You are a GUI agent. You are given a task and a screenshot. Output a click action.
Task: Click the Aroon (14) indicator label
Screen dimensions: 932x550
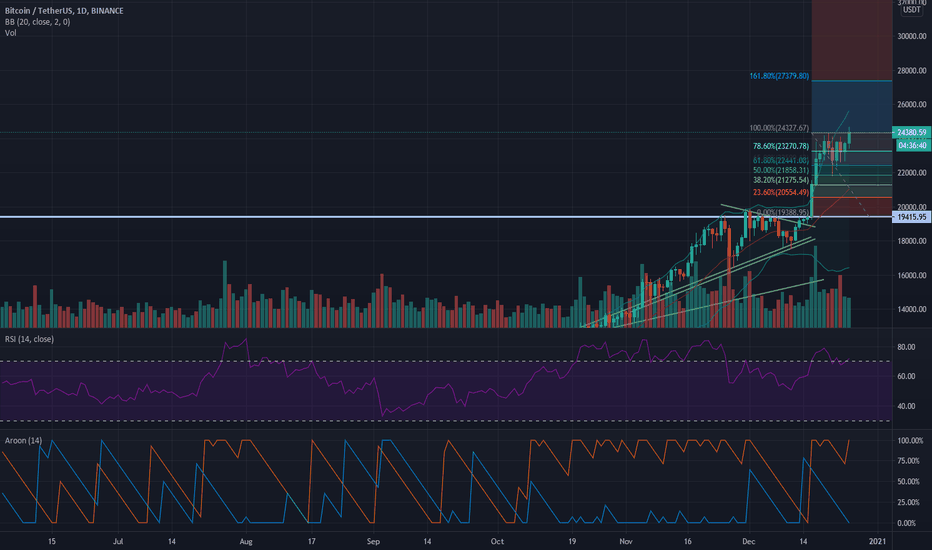tap(23, 441)
